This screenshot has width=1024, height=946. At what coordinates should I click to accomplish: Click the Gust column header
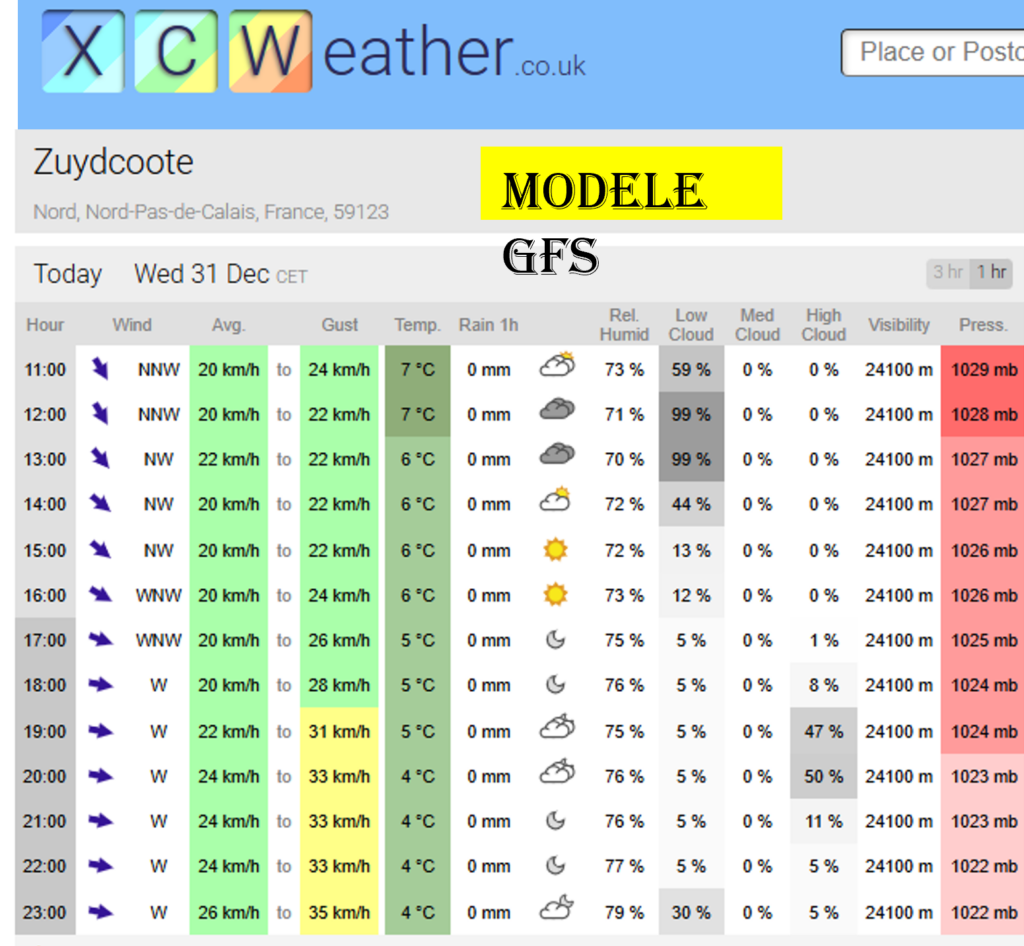point(339,325)
